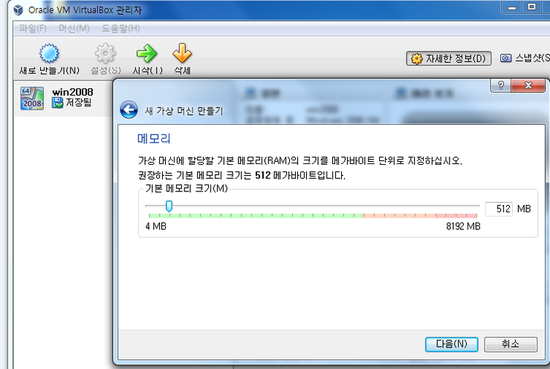The image size is (550, 369).
Task: Click the memory size slider handle
Action: (169, 206)
